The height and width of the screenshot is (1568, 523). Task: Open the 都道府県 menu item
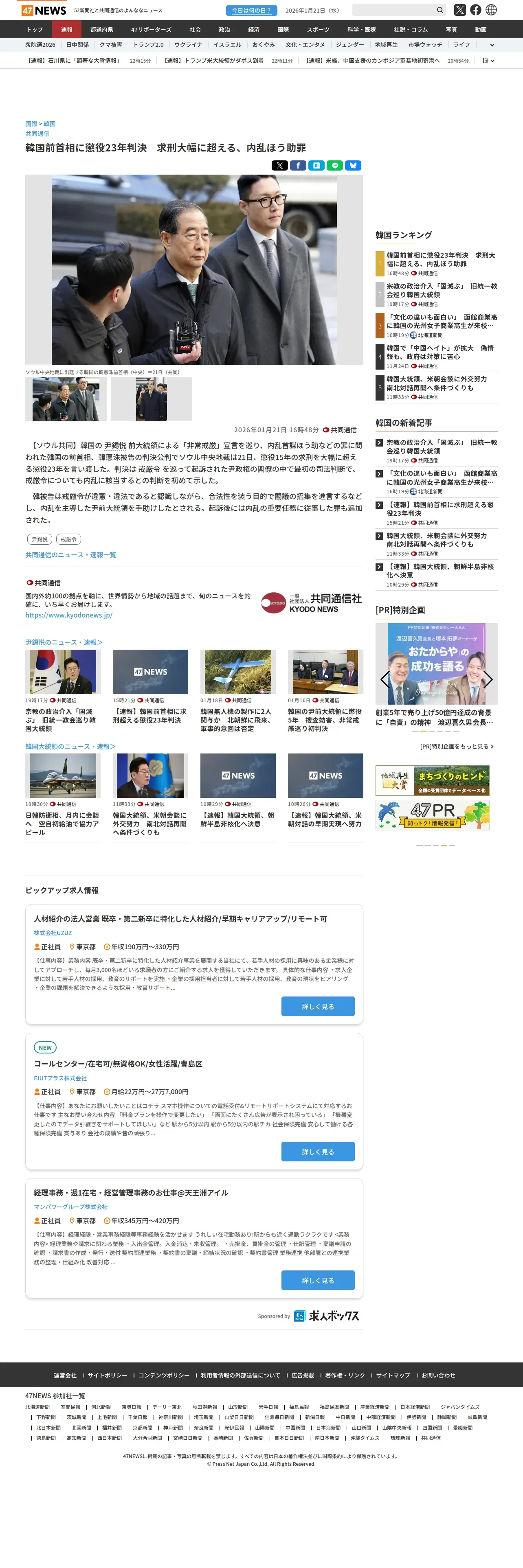point(102,29)
